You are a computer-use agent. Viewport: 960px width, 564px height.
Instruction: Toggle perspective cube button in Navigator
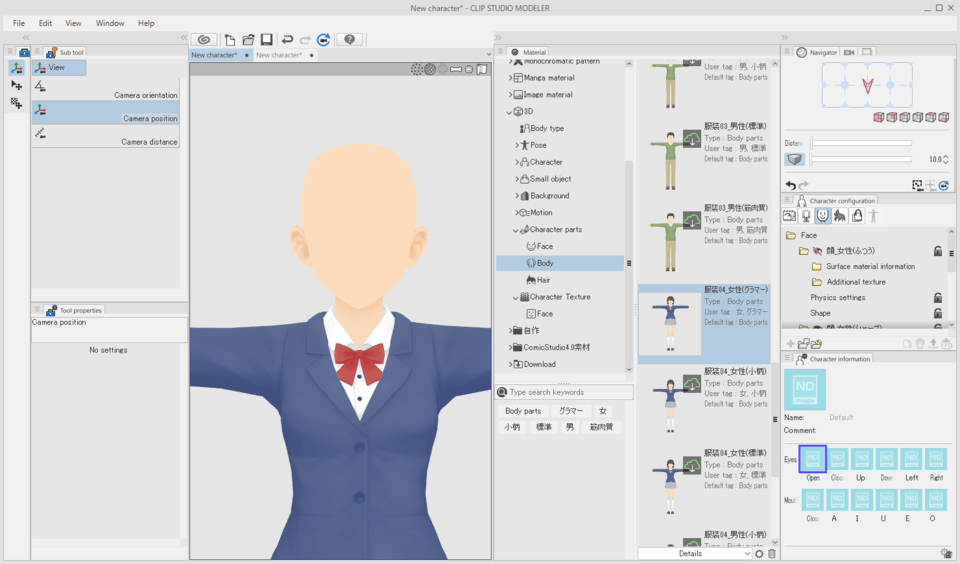(x=795, y=159)
